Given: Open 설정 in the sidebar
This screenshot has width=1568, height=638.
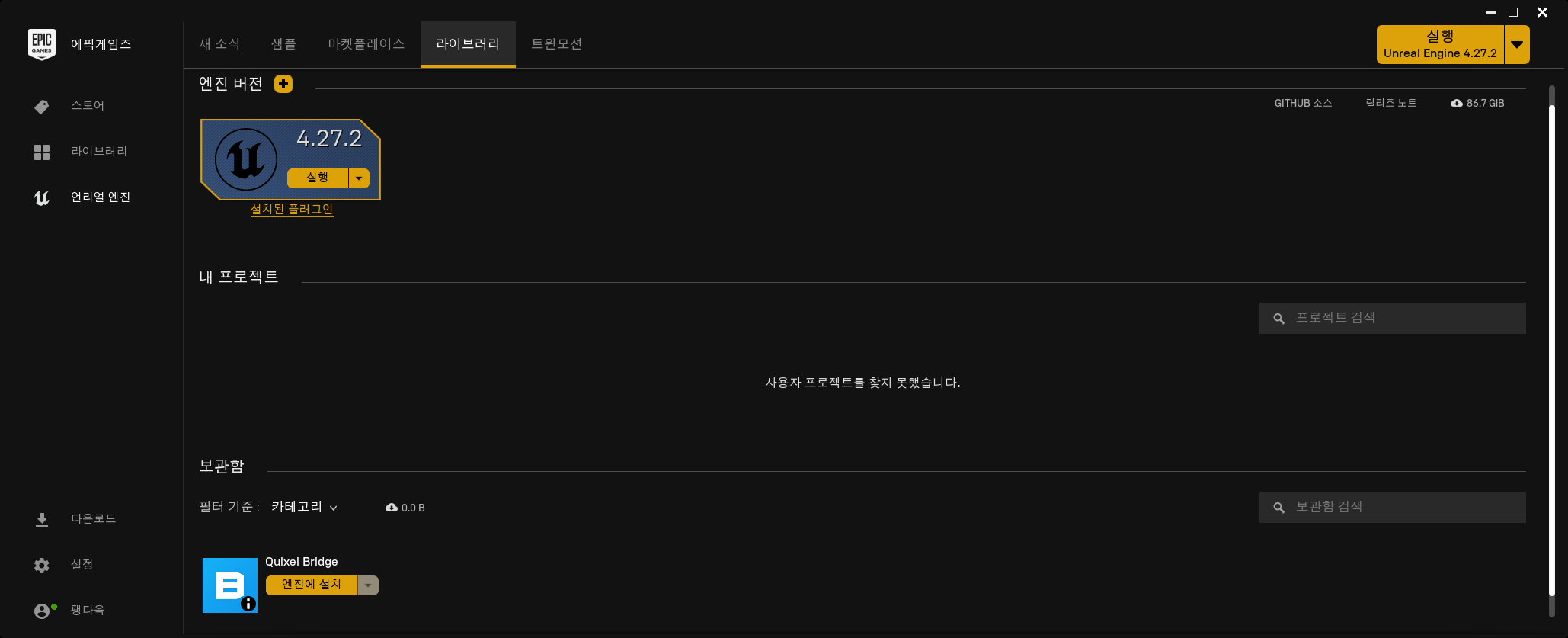Looking at the screenshot, I should pos(82,564).
